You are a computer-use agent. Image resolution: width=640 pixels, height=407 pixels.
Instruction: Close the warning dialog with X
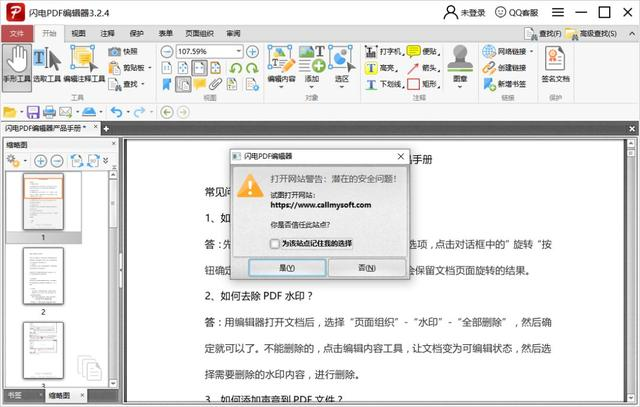coord(401,156)
